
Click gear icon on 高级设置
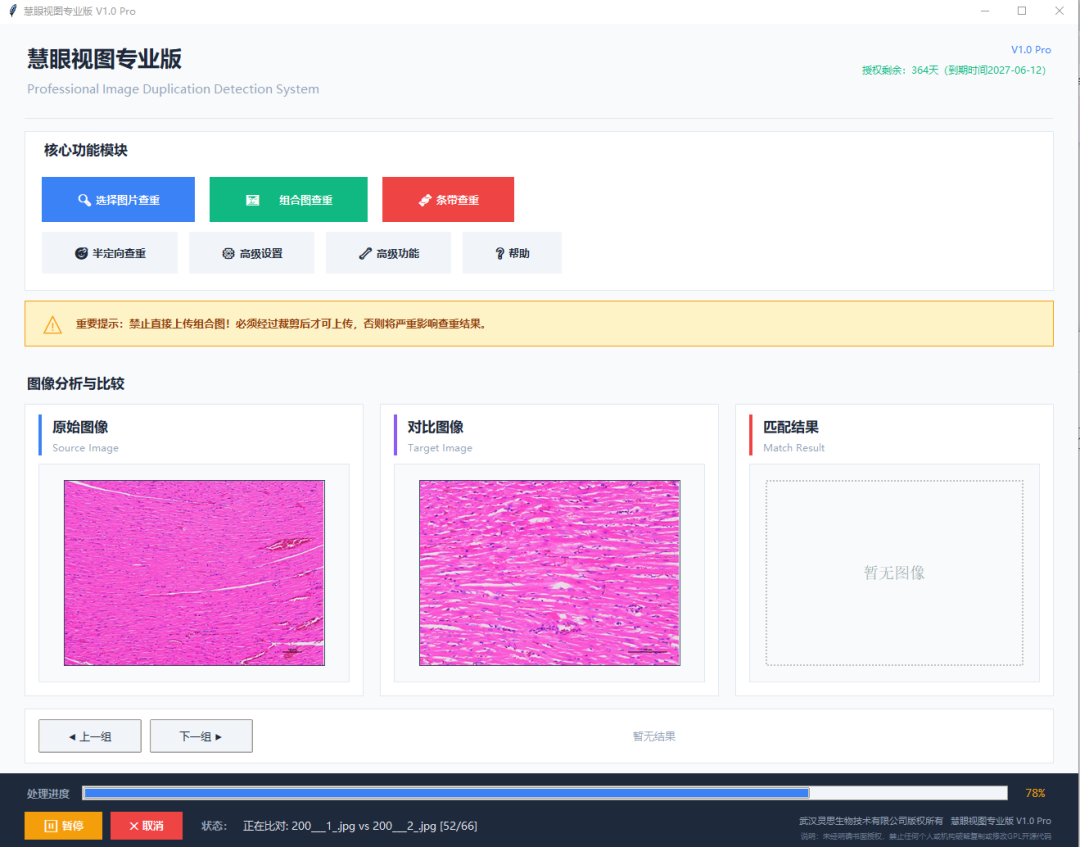[x=229, y=253]
